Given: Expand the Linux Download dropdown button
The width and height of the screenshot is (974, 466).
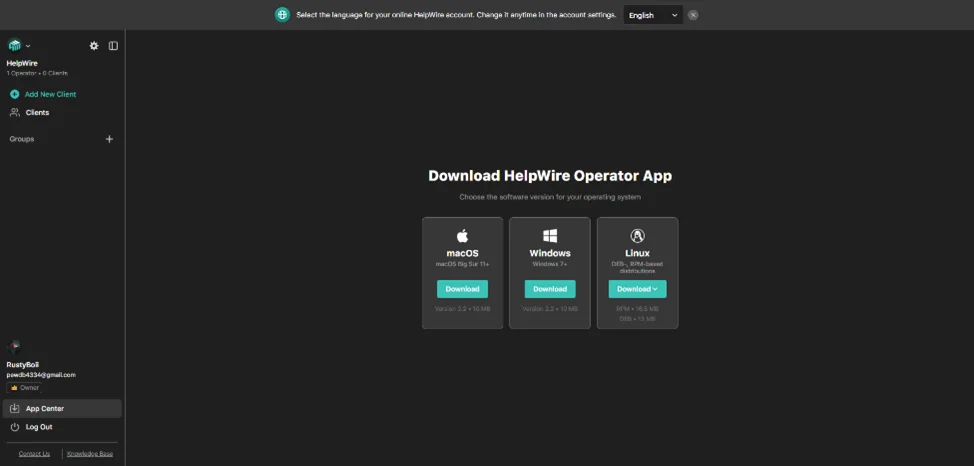Looking at the screenshot, I should (x=637, y=289).
